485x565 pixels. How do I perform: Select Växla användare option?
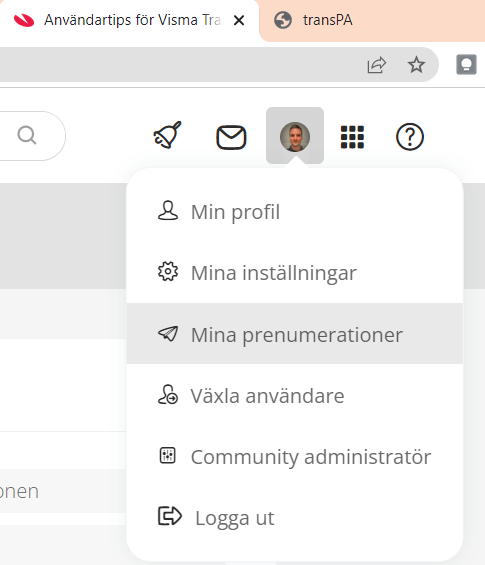[x=294, y=395]
